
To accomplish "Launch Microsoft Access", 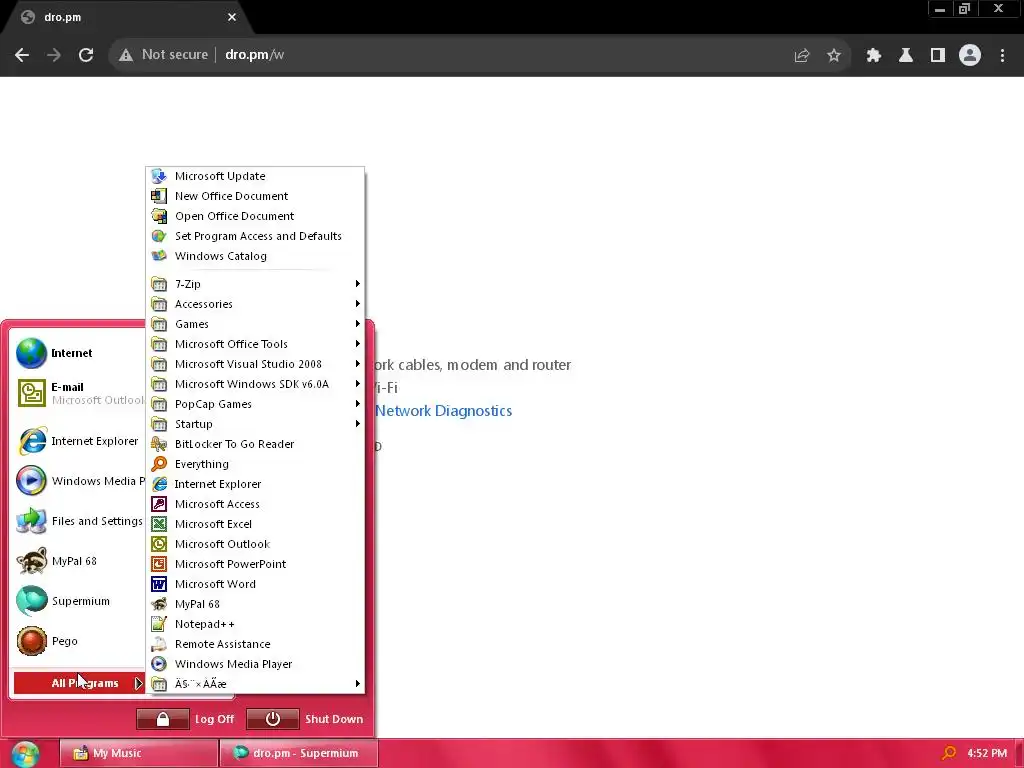I will (x=255, y=504).
